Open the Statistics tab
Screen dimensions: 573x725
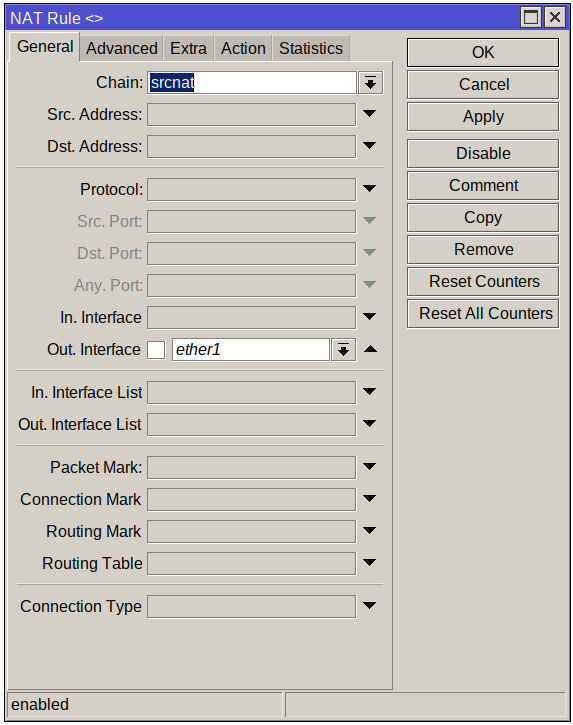pos(311,49)
